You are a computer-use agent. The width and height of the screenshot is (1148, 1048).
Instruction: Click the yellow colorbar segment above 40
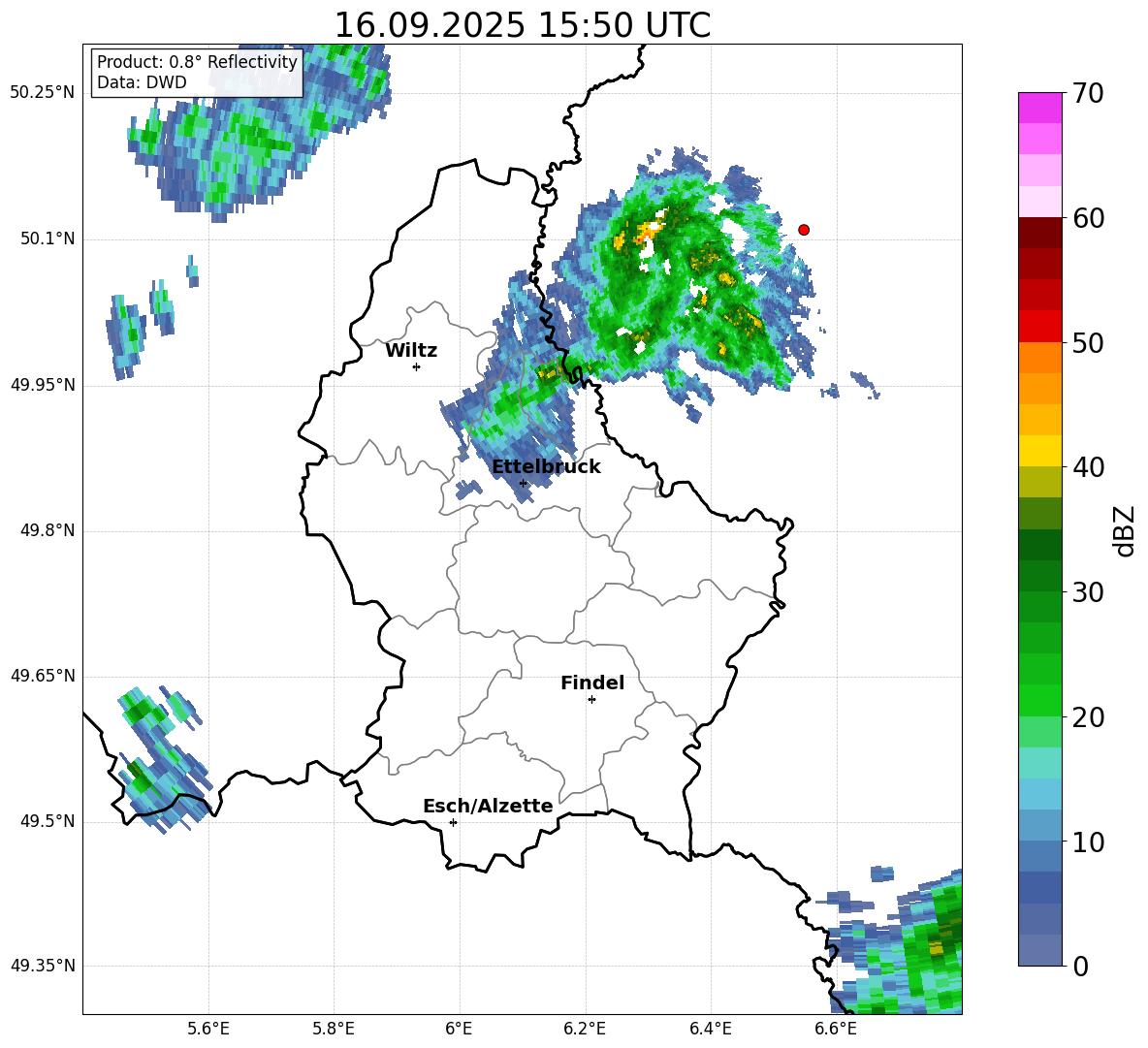coord(1039,451)
